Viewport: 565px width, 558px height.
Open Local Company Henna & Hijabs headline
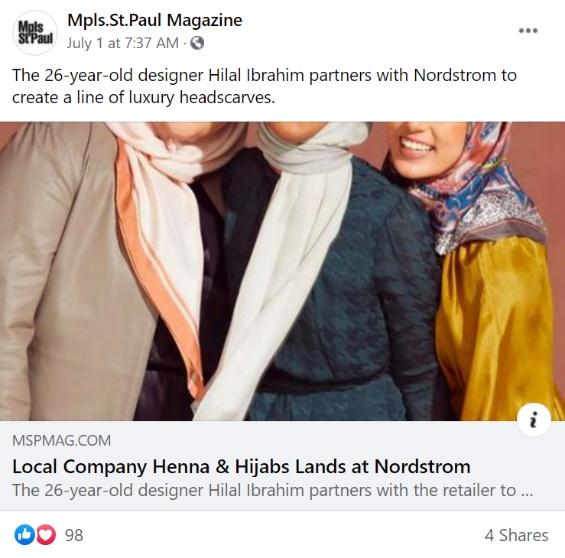(x=241, y=467)
